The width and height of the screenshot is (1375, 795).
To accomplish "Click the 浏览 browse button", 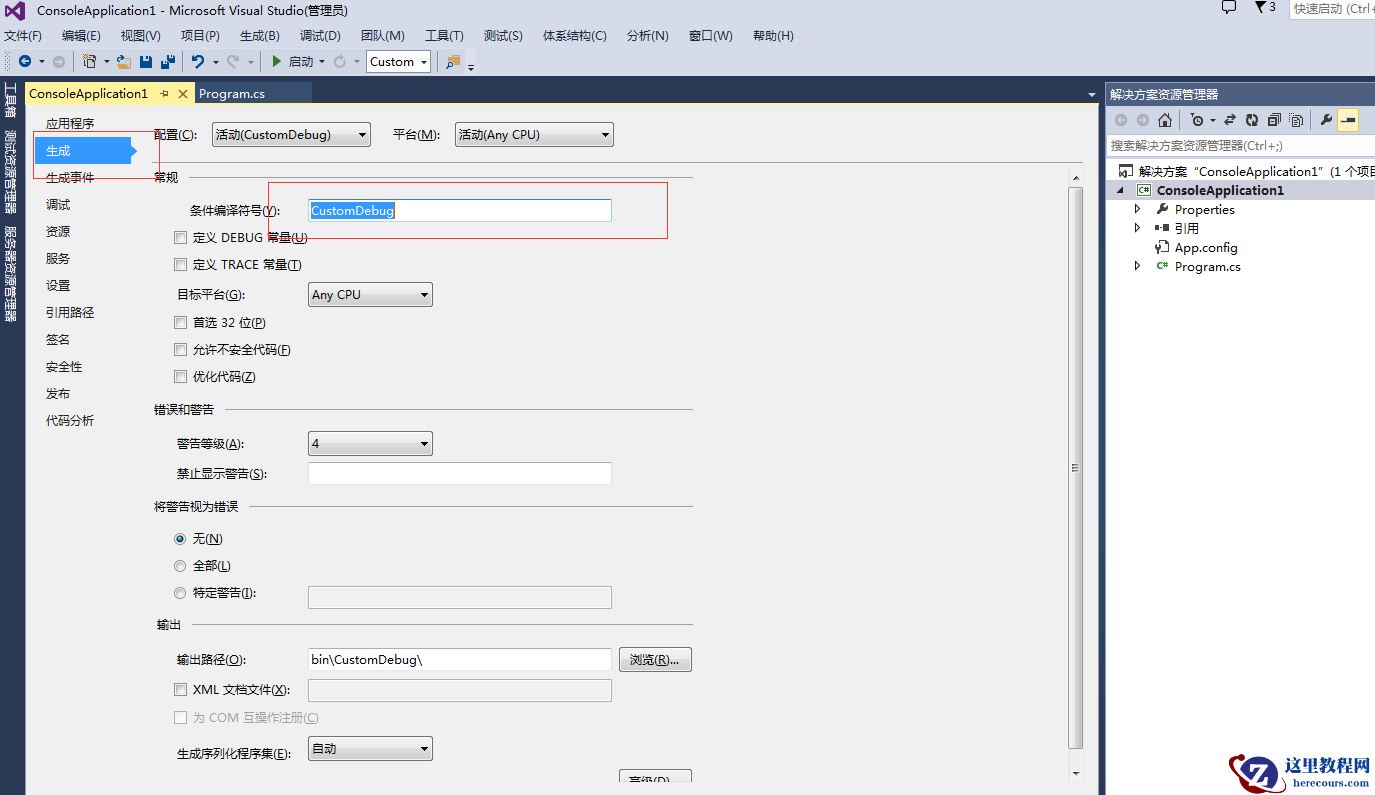I will coord(655,660).
